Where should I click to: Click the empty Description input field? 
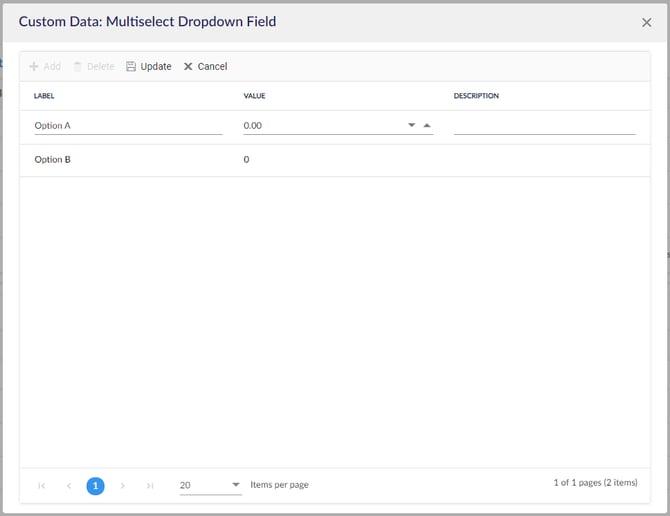click(x=544, y=126)
